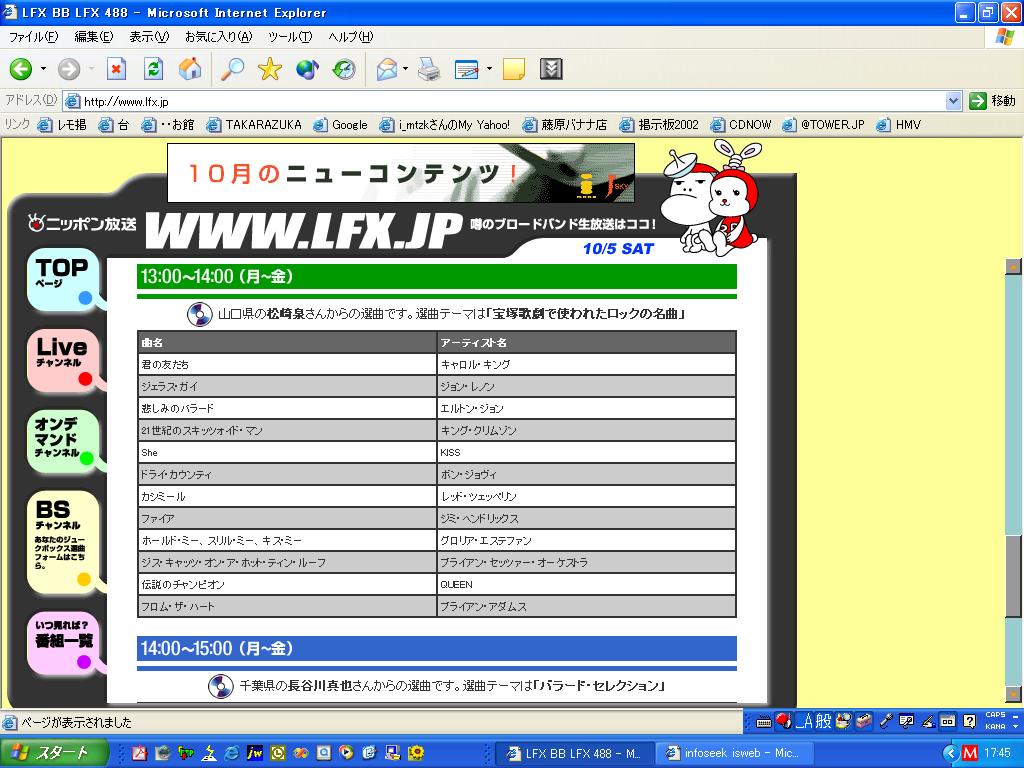This screenshot has width=1024, height=768.
Task: Click the yellow sticky note toolbar icon
Action: click(514, 69)
